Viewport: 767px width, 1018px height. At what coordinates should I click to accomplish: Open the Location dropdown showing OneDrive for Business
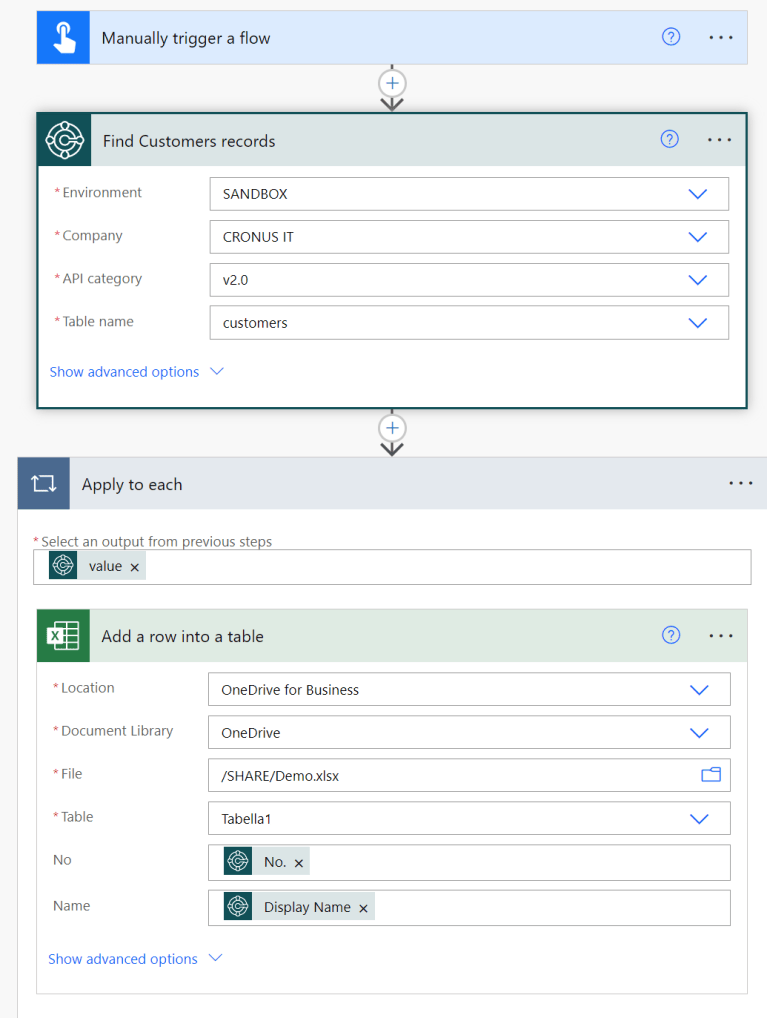469,689
